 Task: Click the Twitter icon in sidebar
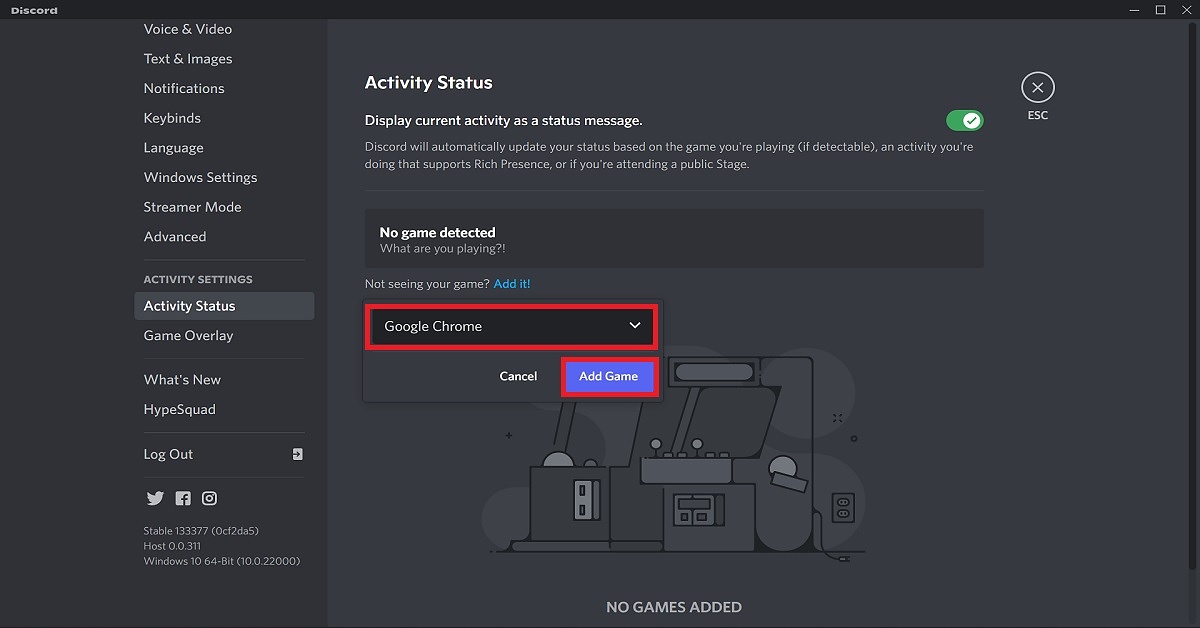coord(155,498)
